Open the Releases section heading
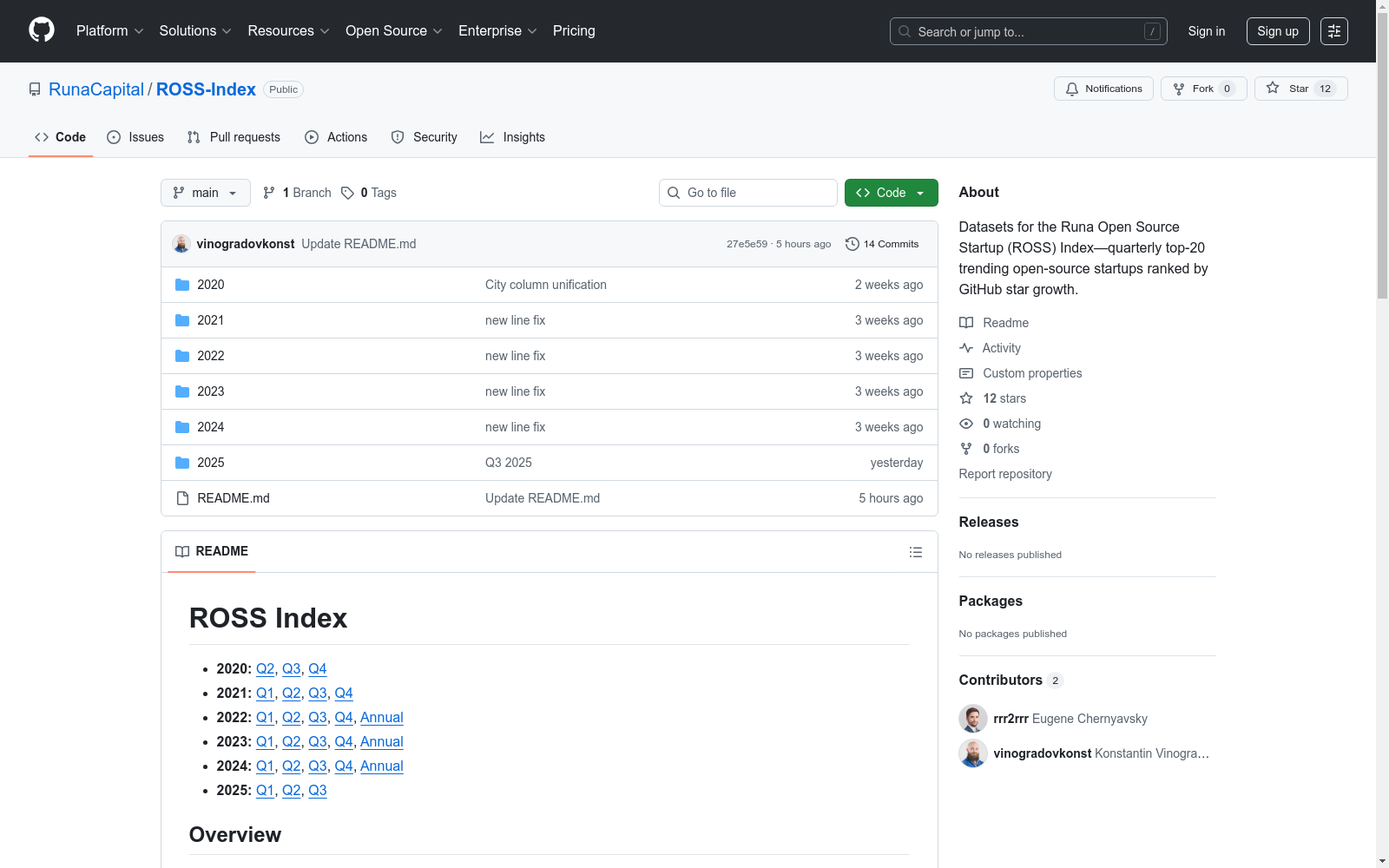Viewport: 1389px width, 868px height. coord(989,522)
